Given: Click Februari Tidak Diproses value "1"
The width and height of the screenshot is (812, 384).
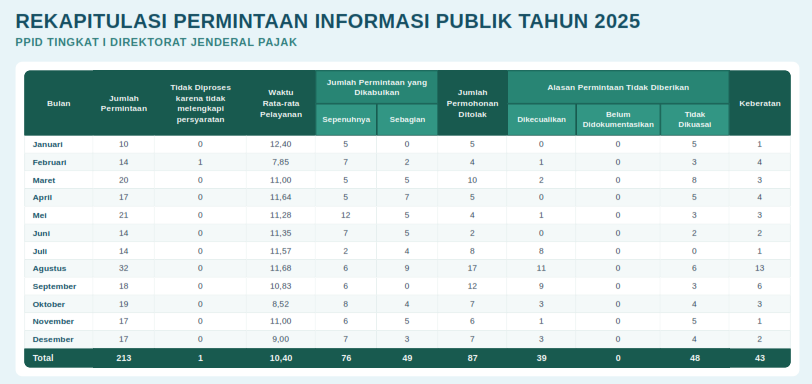Looking at the screenshot, I should click(200, 163).
